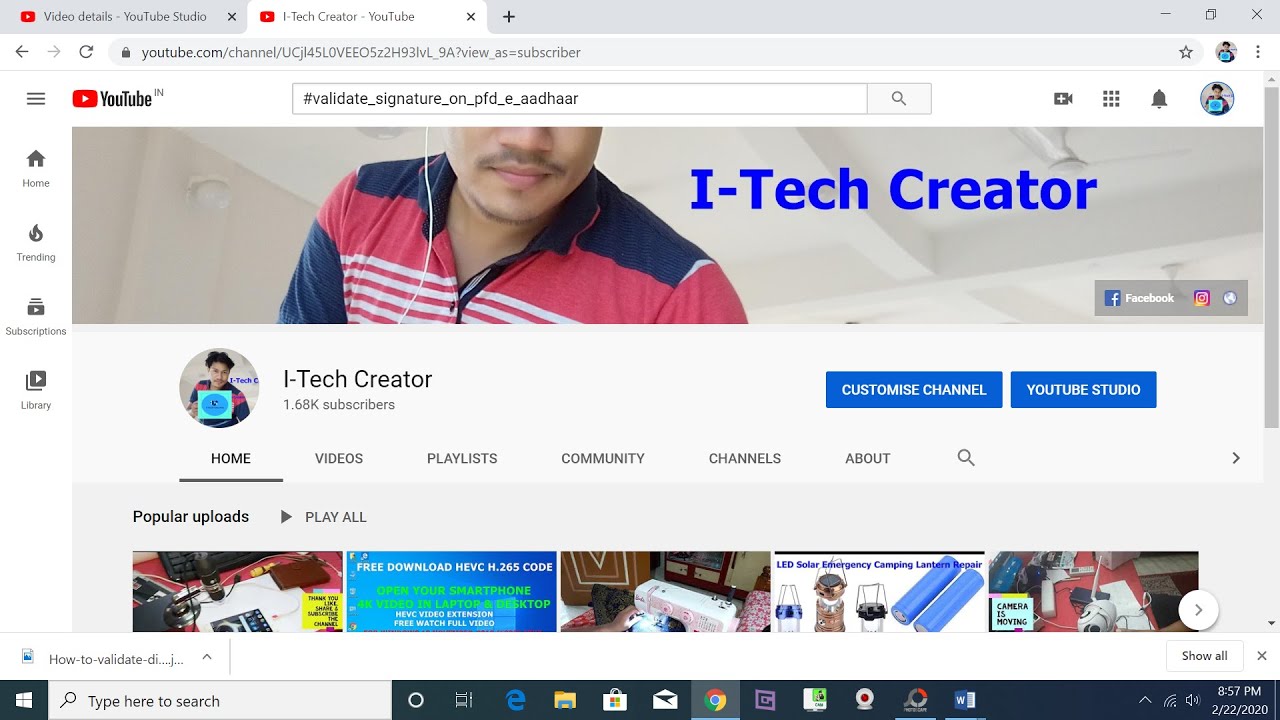Switch to the ABOUT tab
Viewport: 1280px width, 720px height.
pyautogui.click(x=868, y=458)
